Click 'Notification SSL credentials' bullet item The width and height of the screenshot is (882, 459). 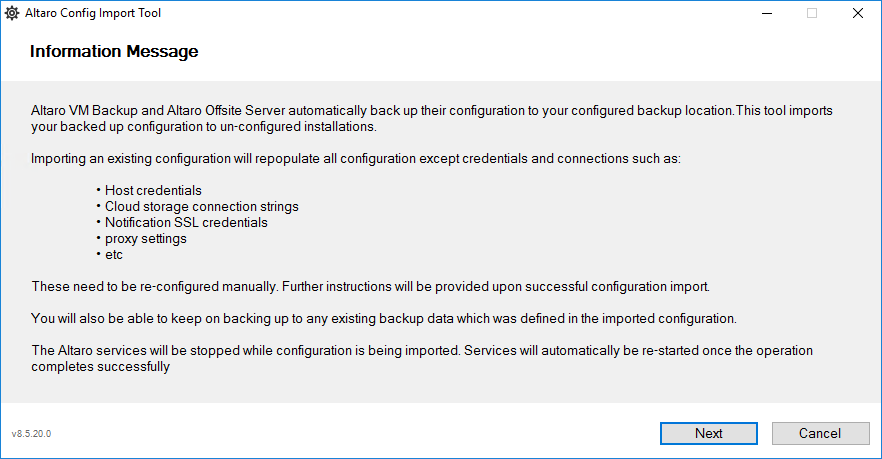186,222
